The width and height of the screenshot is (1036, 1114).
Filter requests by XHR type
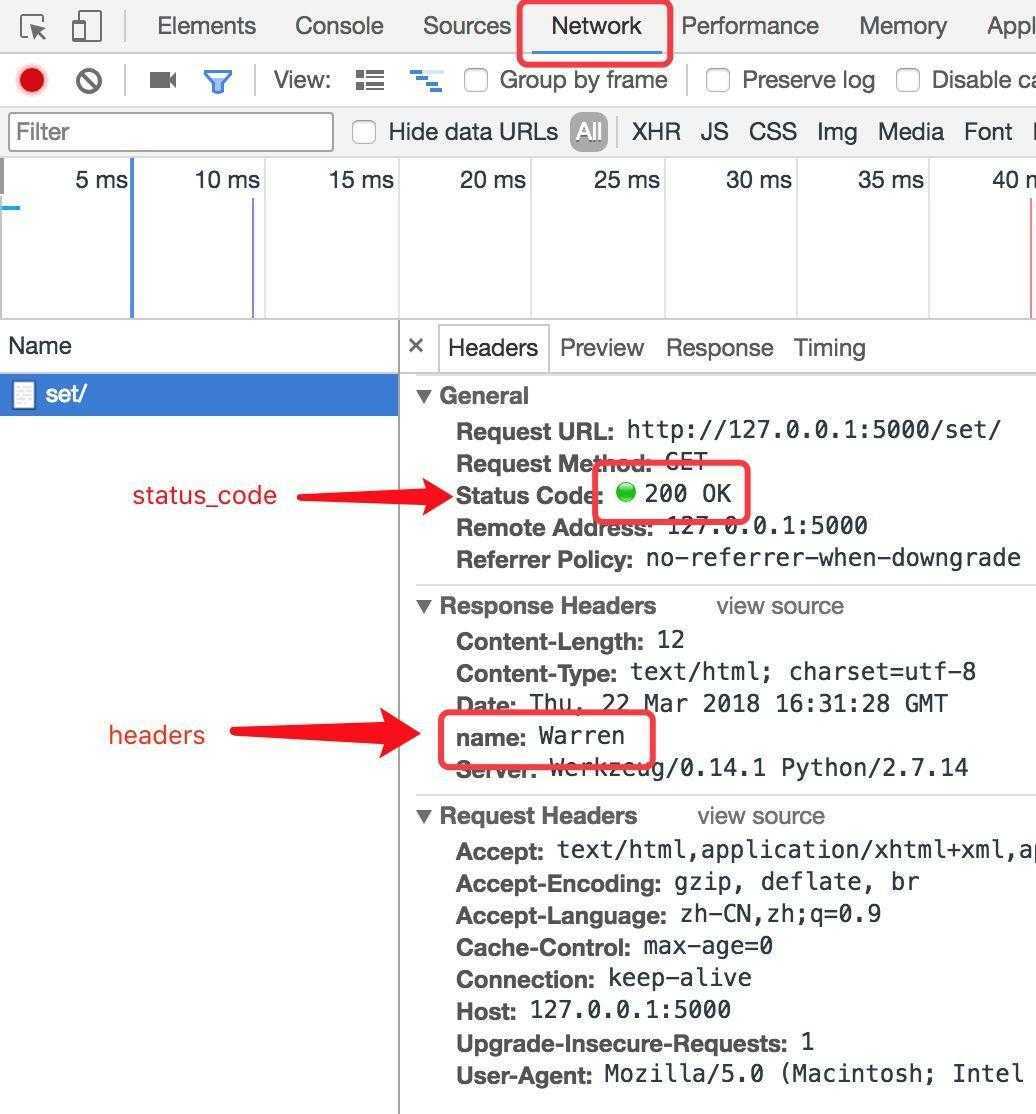(656, 132)
